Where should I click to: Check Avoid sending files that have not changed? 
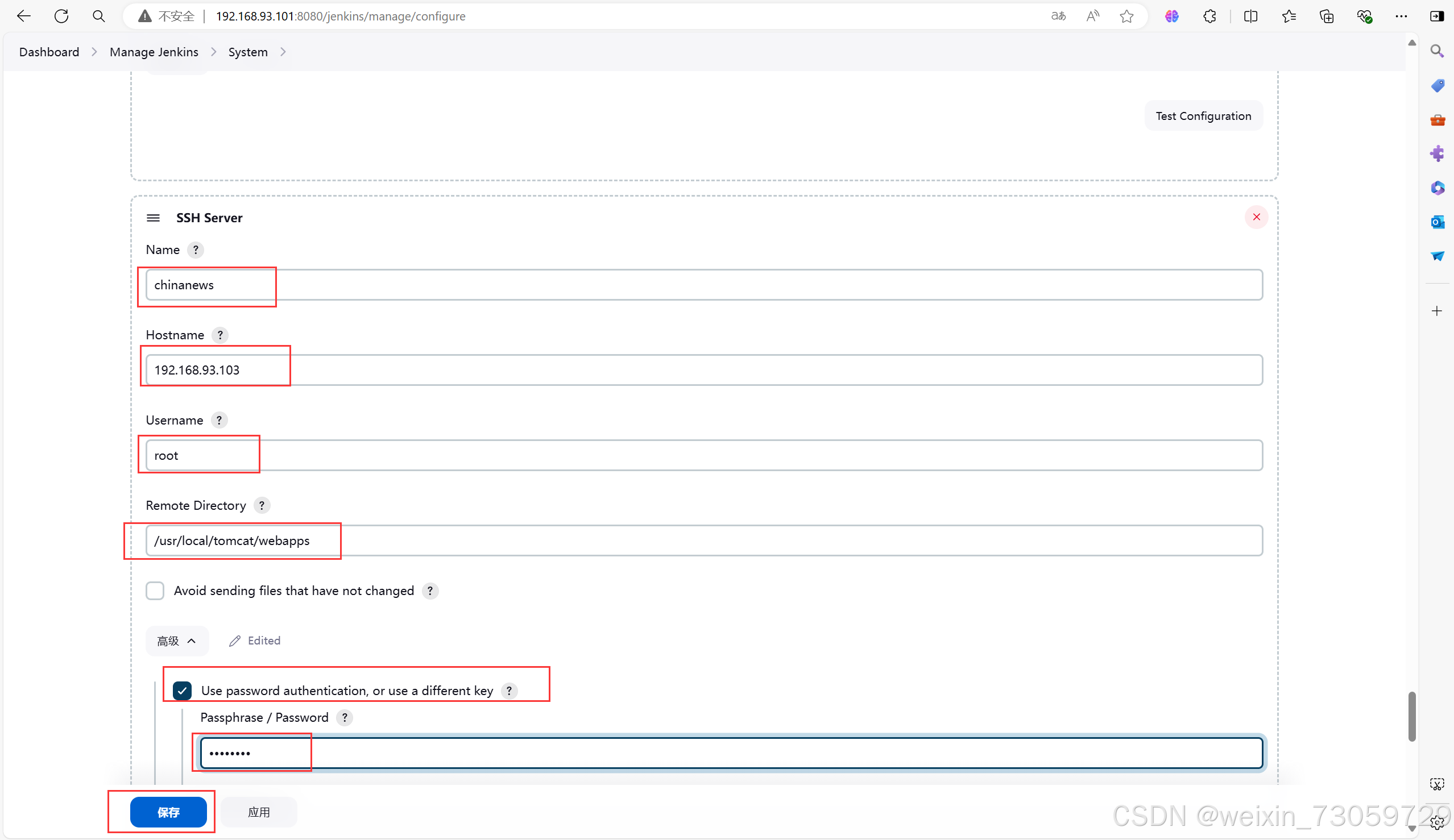[x=155, y=591]
